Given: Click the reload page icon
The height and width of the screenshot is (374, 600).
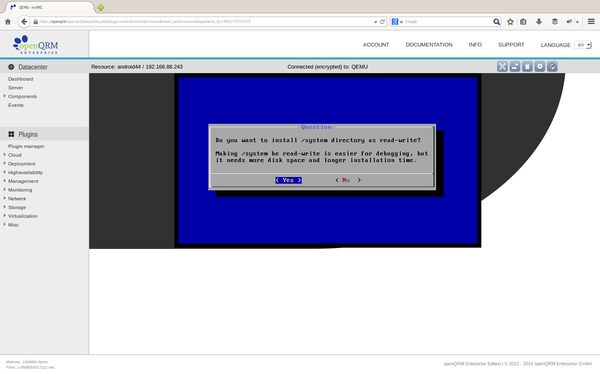Looking at the screenshot, I should (x=382, y=22).
